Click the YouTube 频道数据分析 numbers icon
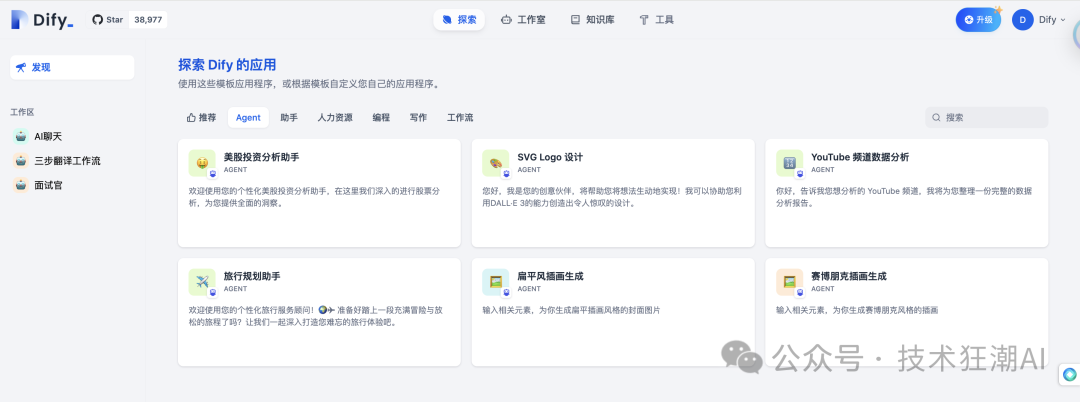 coord(789,163)
